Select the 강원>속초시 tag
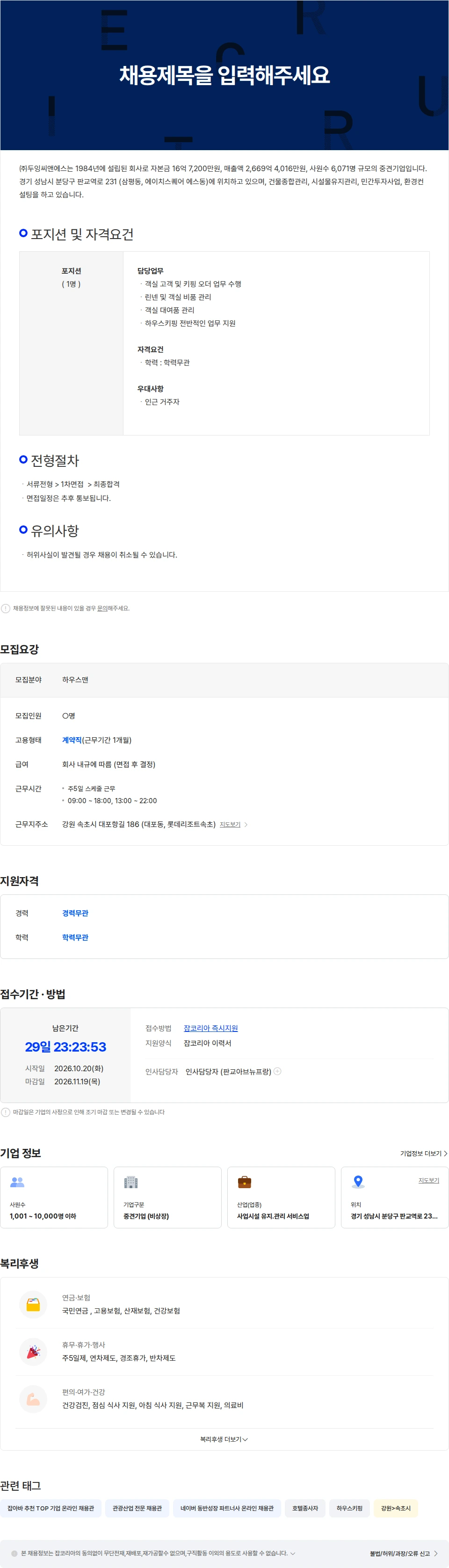Screen dimensions: 449x1568 tap(396, 1508)
